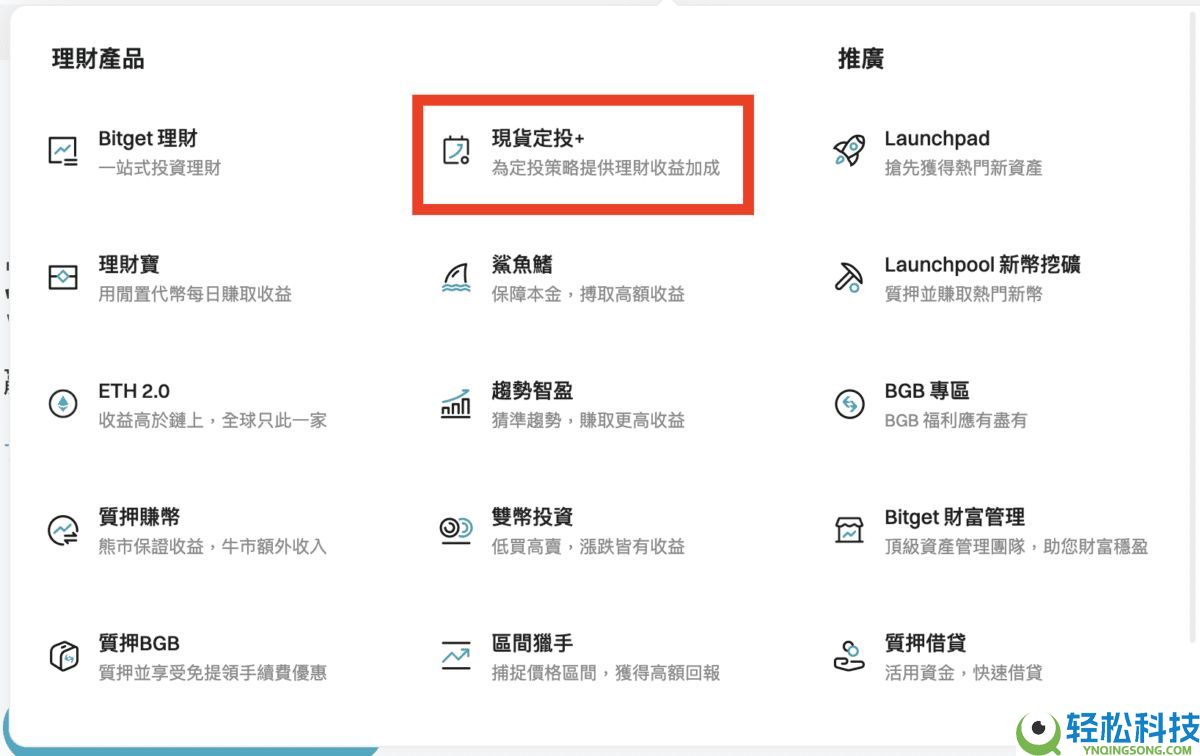This screenshot has width=1200, height=756.
Task: Click the BGB 專區 swap arrows icon
Action: click(x=848, y=404)
